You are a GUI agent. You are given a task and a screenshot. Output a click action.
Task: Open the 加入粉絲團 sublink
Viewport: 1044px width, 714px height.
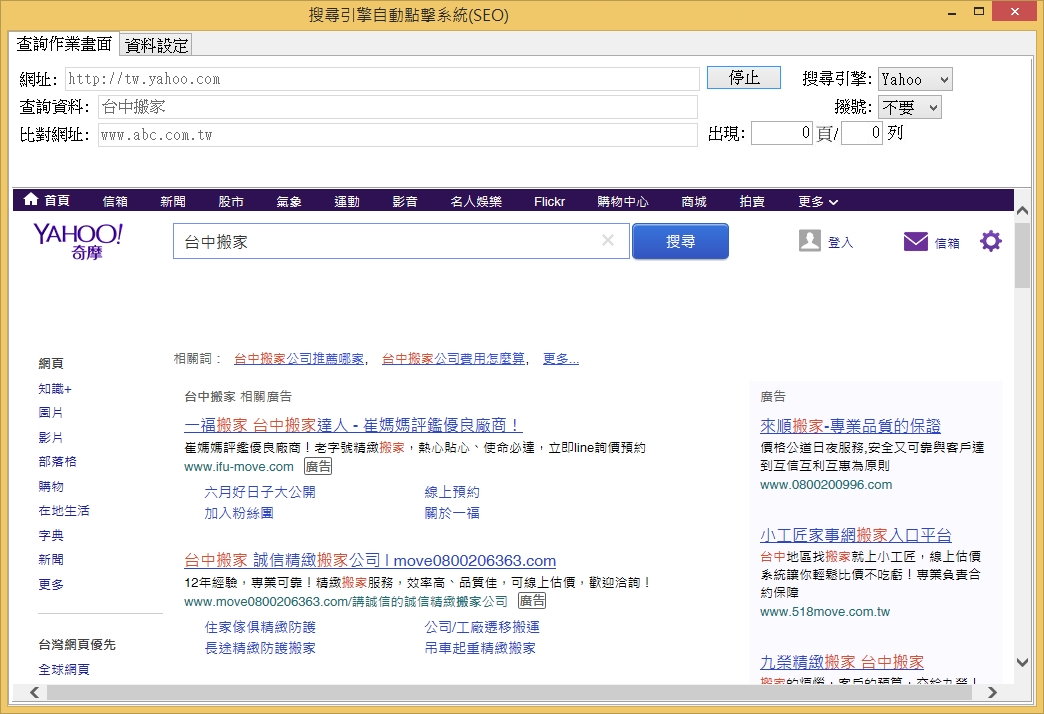[x=239, y=514]
